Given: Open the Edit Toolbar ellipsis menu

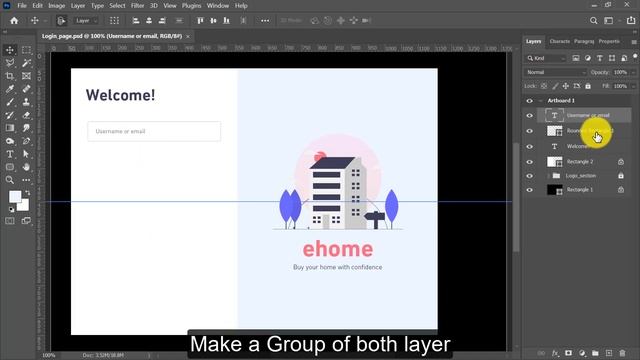Looking at the screenshot, I should coord(26,180).
